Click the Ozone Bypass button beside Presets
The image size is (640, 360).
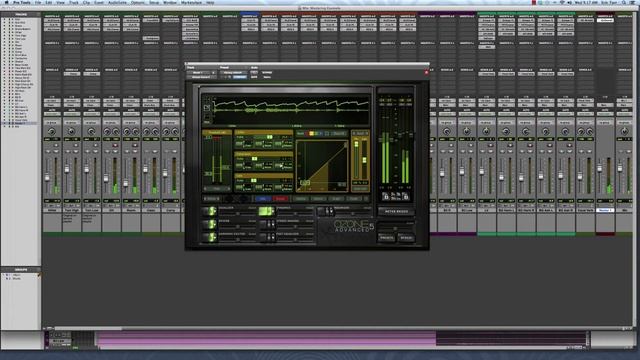coord(407,238)
